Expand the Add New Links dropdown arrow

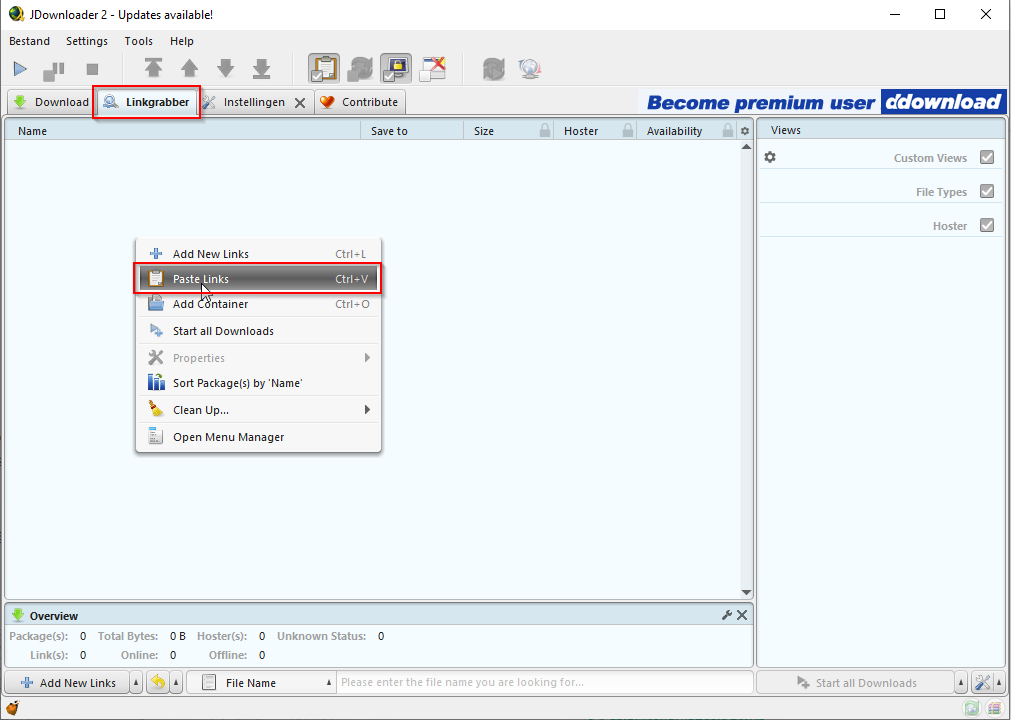pyautogui.click(x=136, y=683)
